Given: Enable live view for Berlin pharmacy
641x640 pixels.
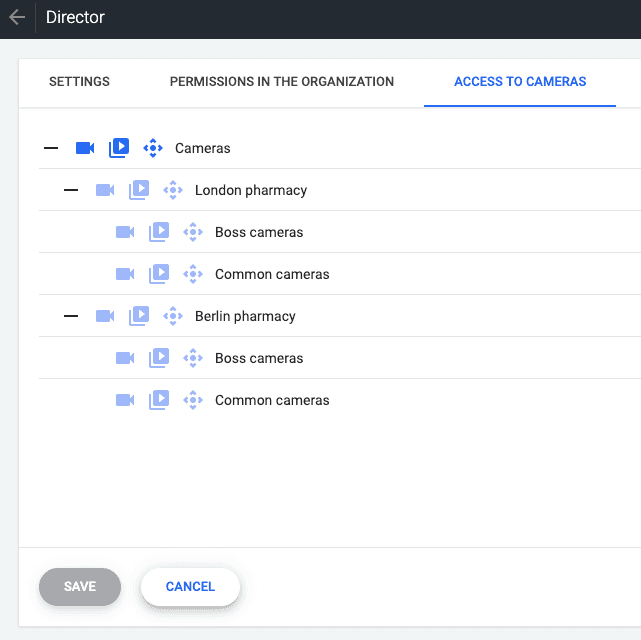Looking at the screenshot, I should click(x=105, y=316).
